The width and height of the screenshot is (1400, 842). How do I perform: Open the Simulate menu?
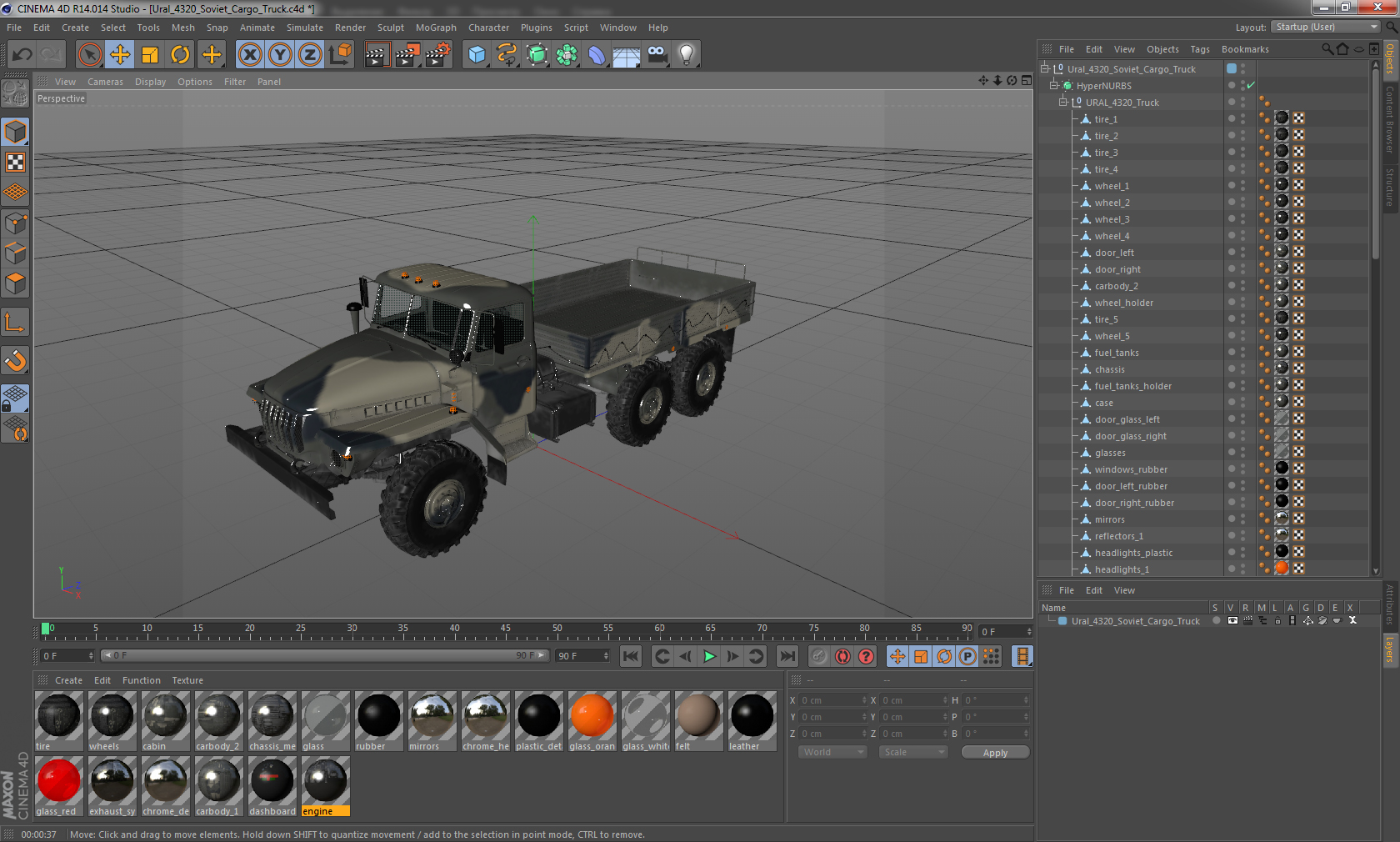pos(305,28)
